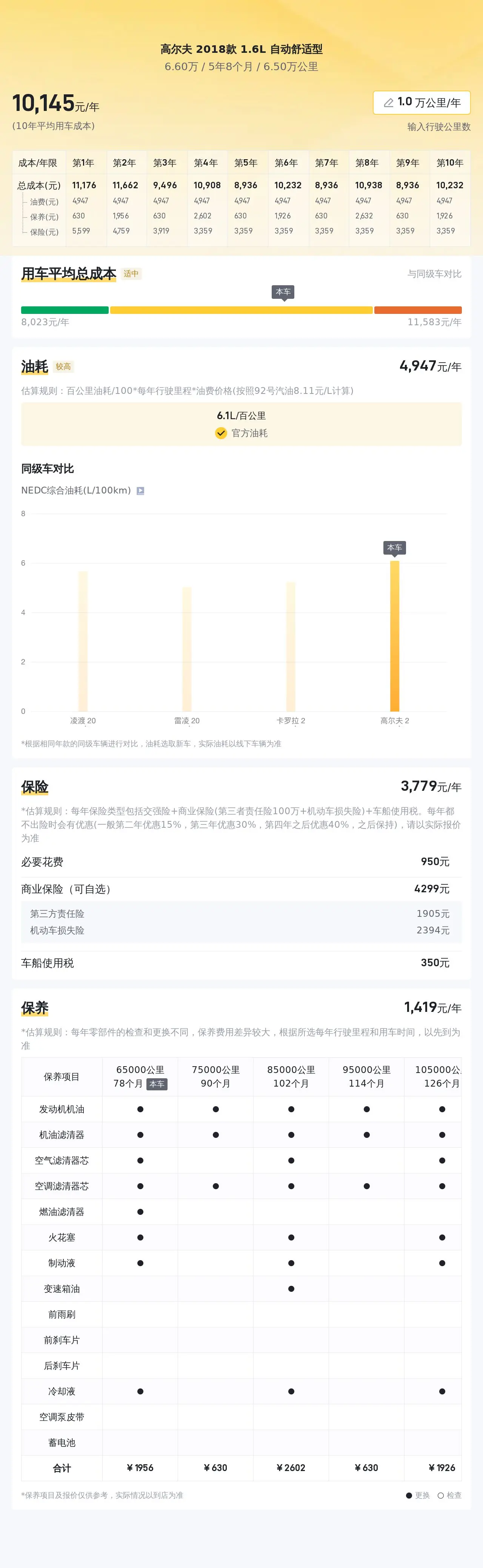Screen dimensions: 483x1568
Task: Expand the 商业保险（可自选） row
Action: click(241, 889)
